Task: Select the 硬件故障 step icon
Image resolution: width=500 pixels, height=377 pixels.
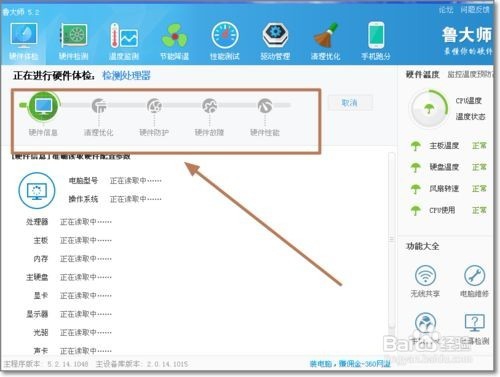Action: pyautogui.click(x=210, y=105)
